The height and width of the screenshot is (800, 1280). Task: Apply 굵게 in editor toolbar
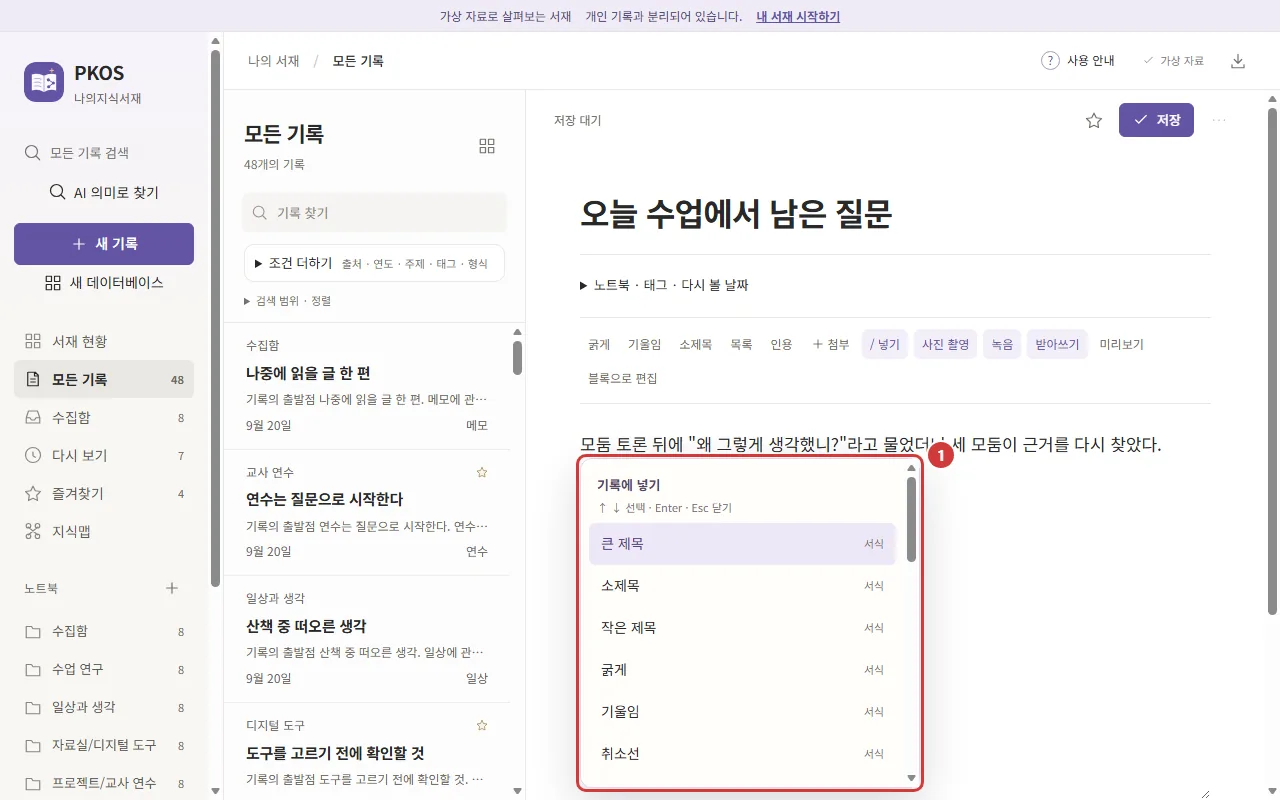(x=599, y=344)
